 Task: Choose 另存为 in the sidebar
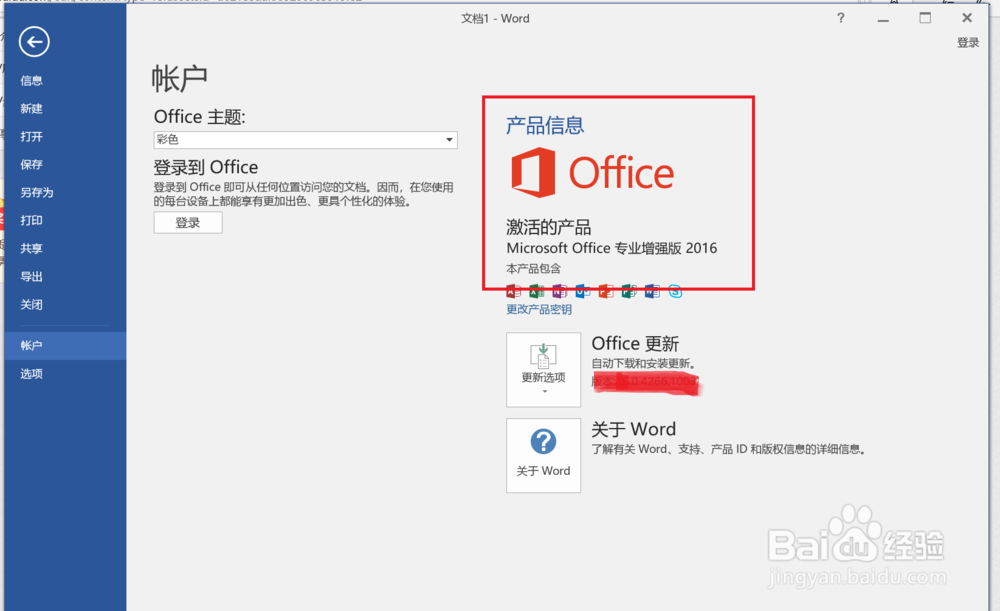(x=65, y=193)
